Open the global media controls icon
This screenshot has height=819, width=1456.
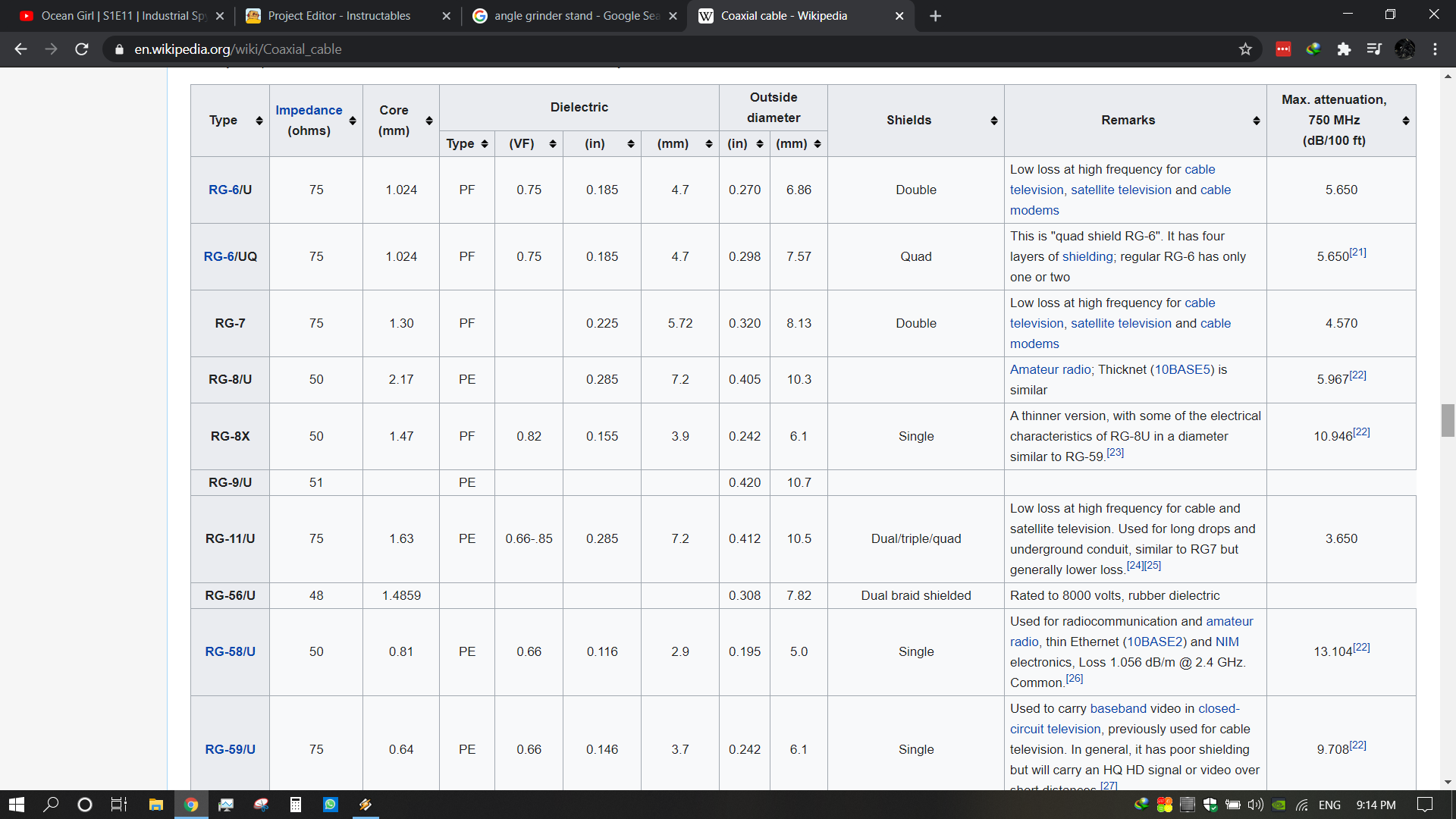click(1375, 49)
